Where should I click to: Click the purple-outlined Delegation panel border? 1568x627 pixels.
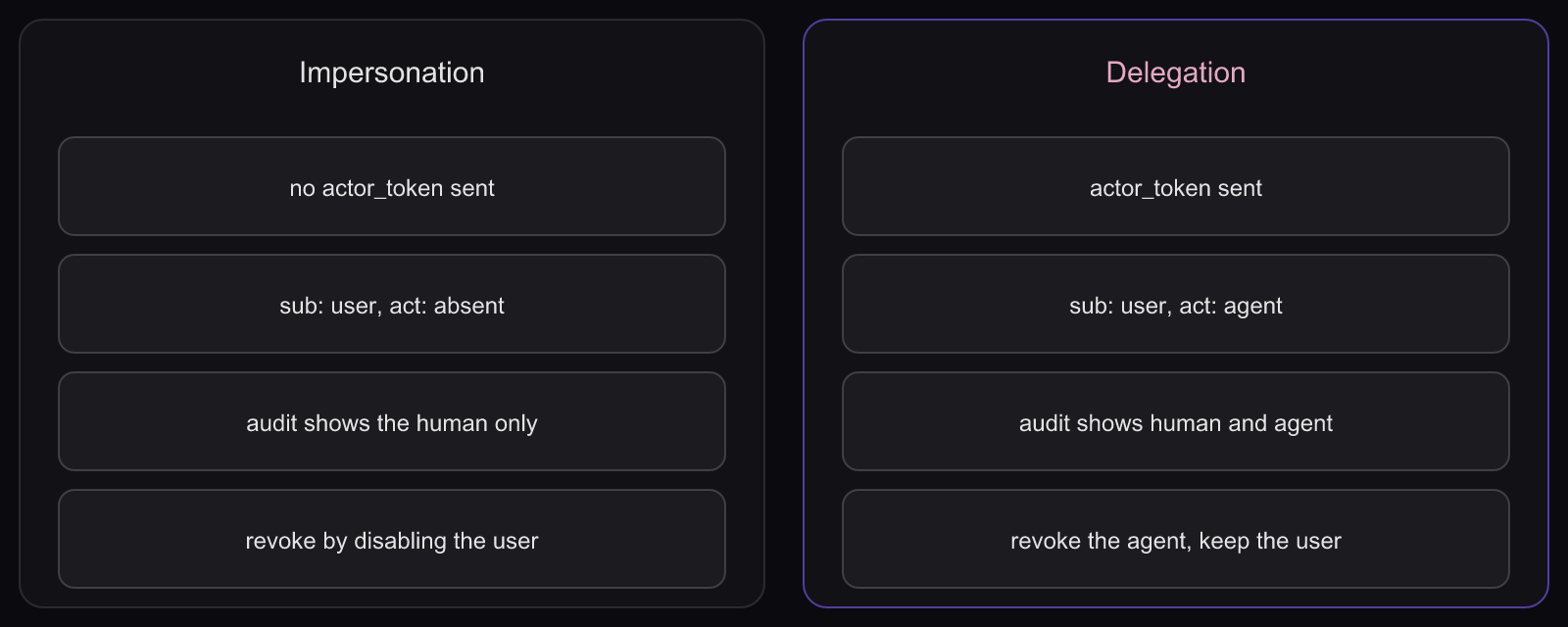coord(805,313)
